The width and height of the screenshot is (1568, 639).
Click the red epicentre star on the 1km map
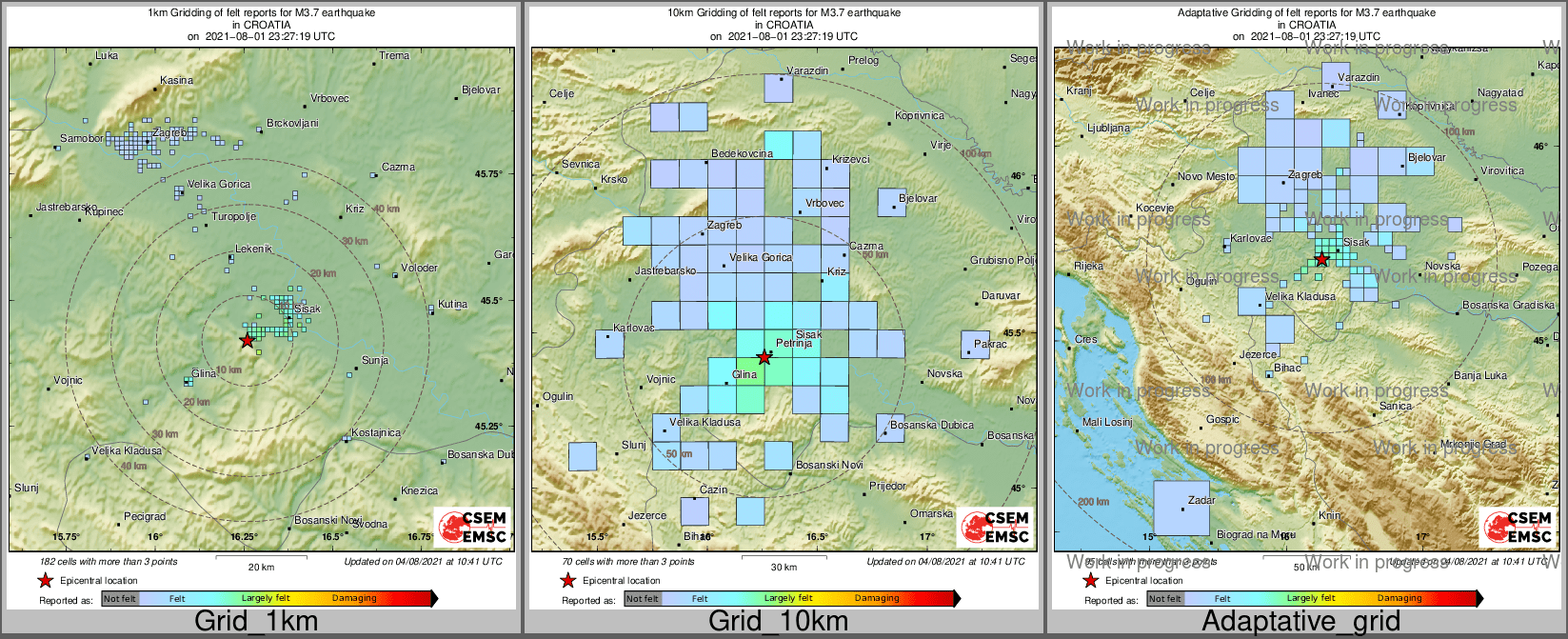pos(248,340)
